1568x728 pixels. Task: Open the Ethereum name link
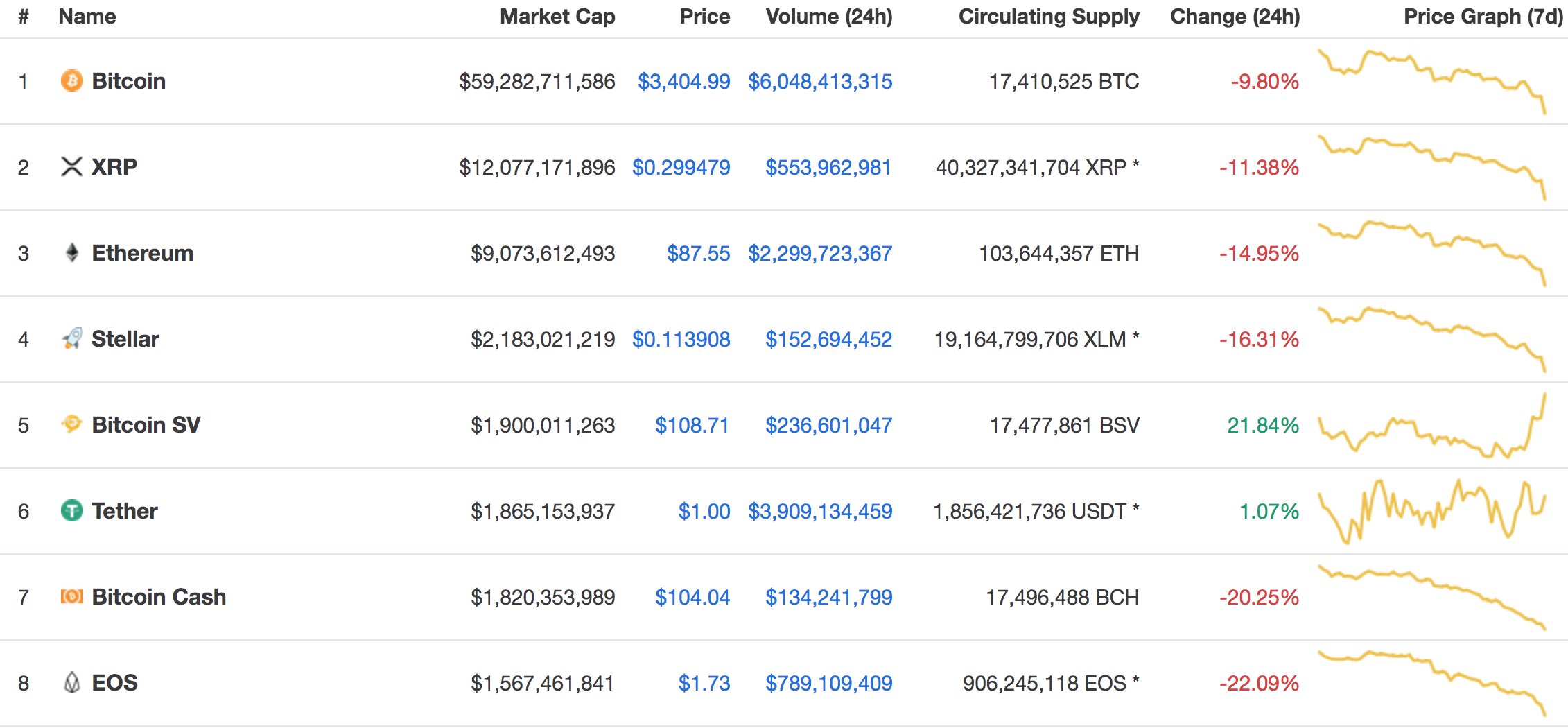click(142, 253)
